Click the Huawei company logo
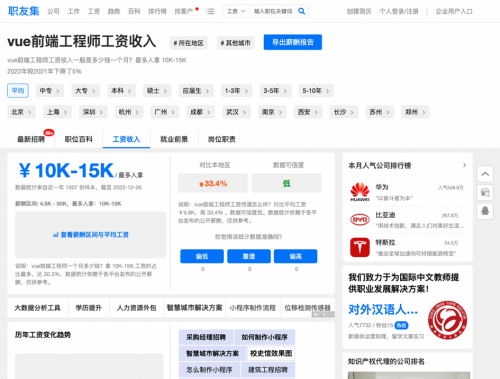Image resolution: width=500 pixels, height=379 pixels. pos(360,192)
